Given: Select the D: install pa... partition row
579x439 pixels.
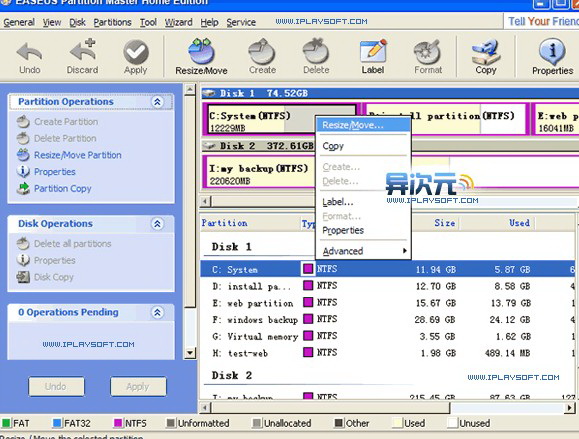Looking at the screenshot, I should click(x=388, y=286).
